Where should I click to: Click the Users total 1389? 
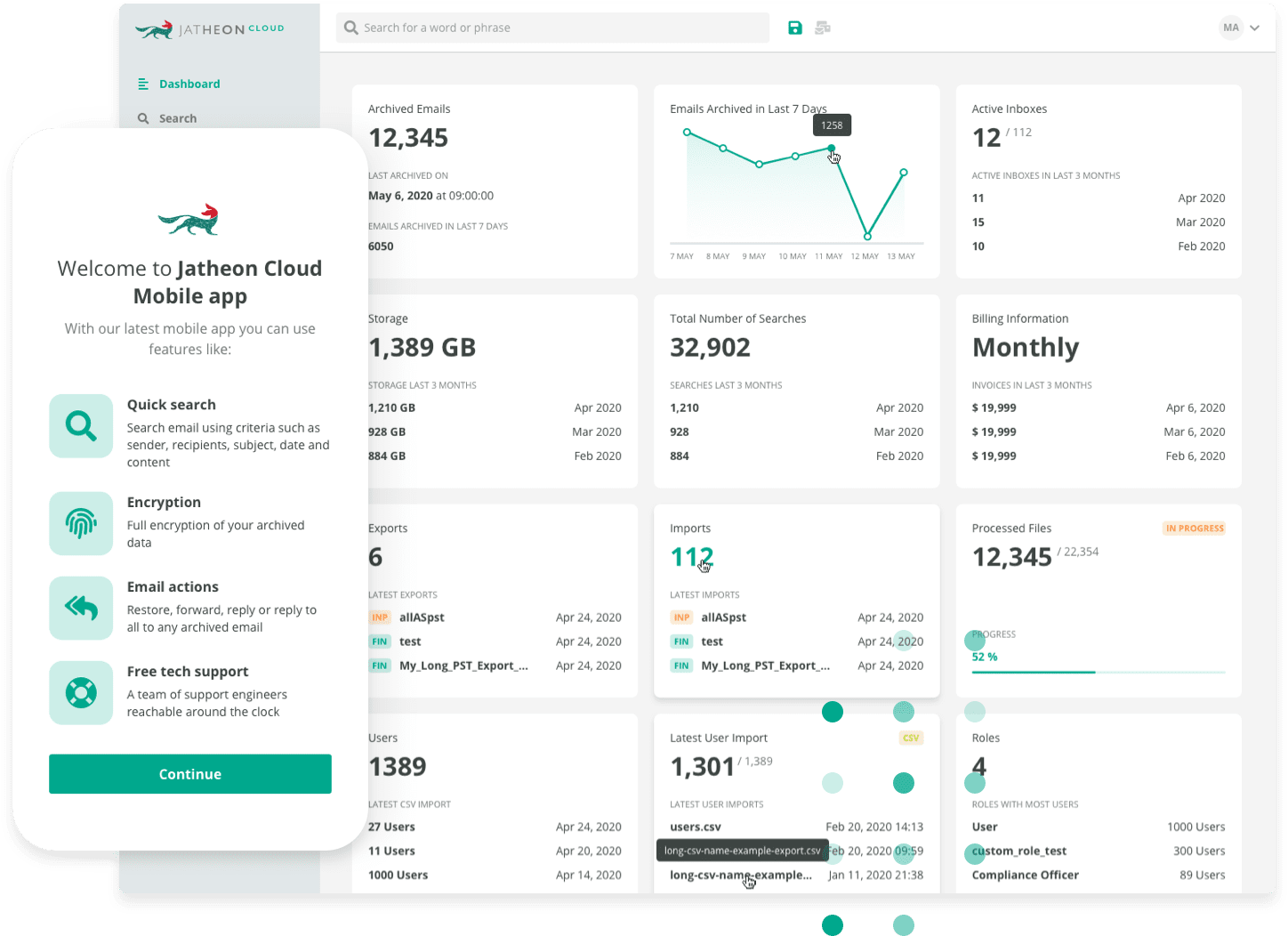(398, 766)
